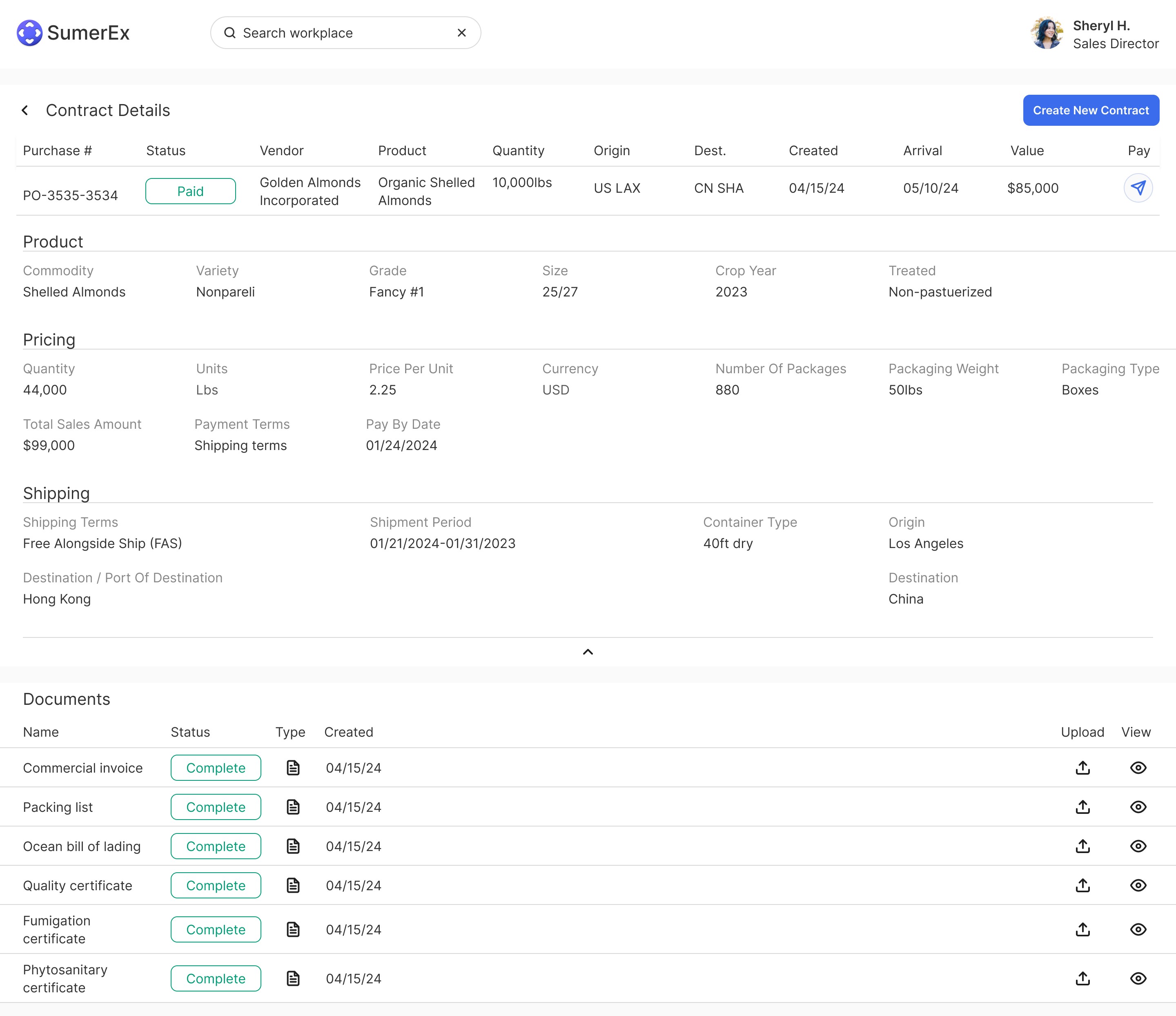Click the Paid status badge

click(x=190, y=191)
